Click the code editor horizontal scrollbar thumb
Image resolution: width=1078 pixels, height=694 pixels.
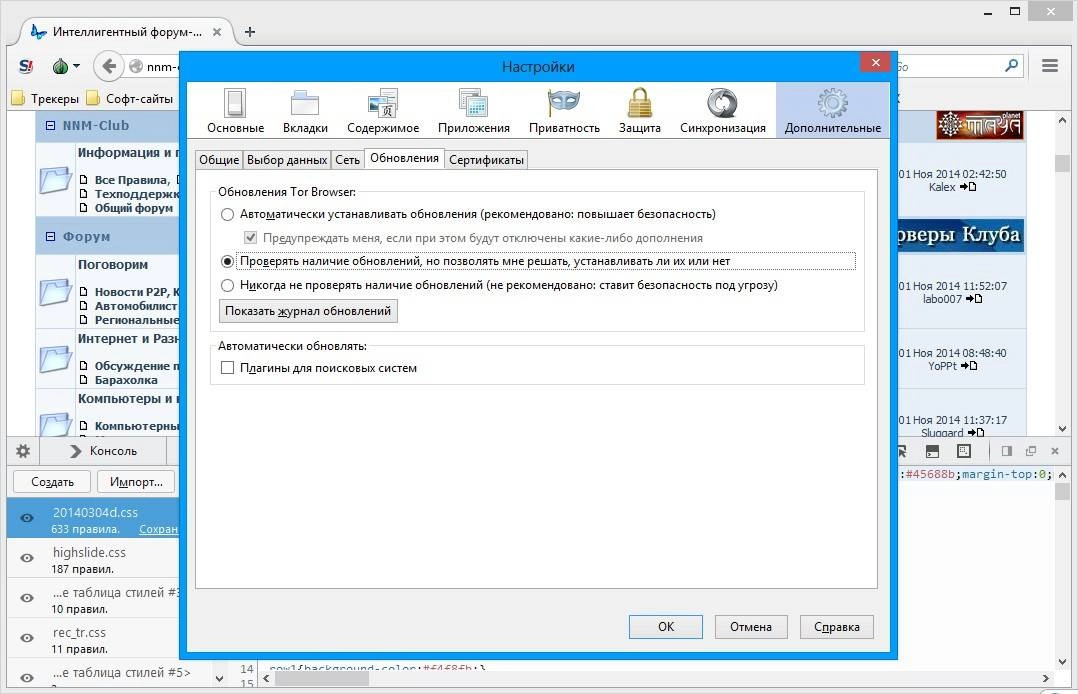322,679
